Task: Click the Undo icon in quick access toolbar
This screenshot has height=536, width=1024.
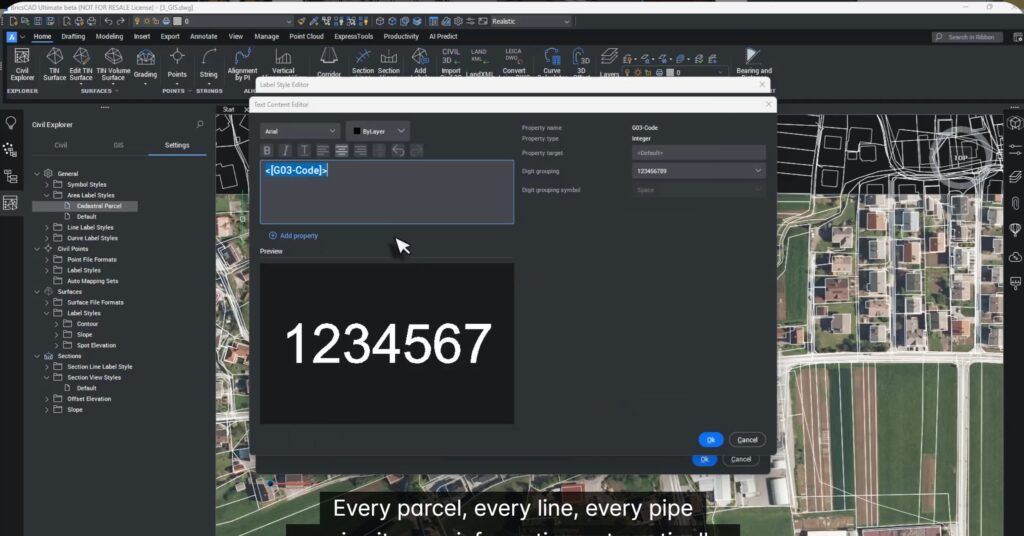Action: tap(108, 22)
